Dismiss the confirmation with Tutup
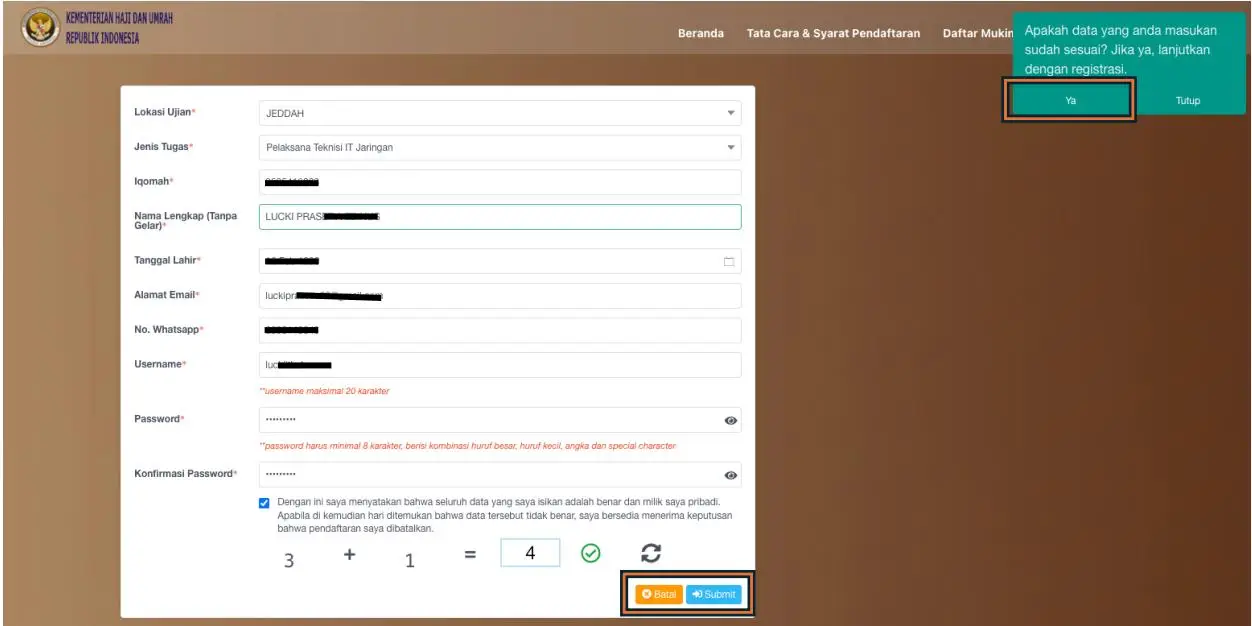This screenshot has width=1252, height=626. tap(1187, 101)
